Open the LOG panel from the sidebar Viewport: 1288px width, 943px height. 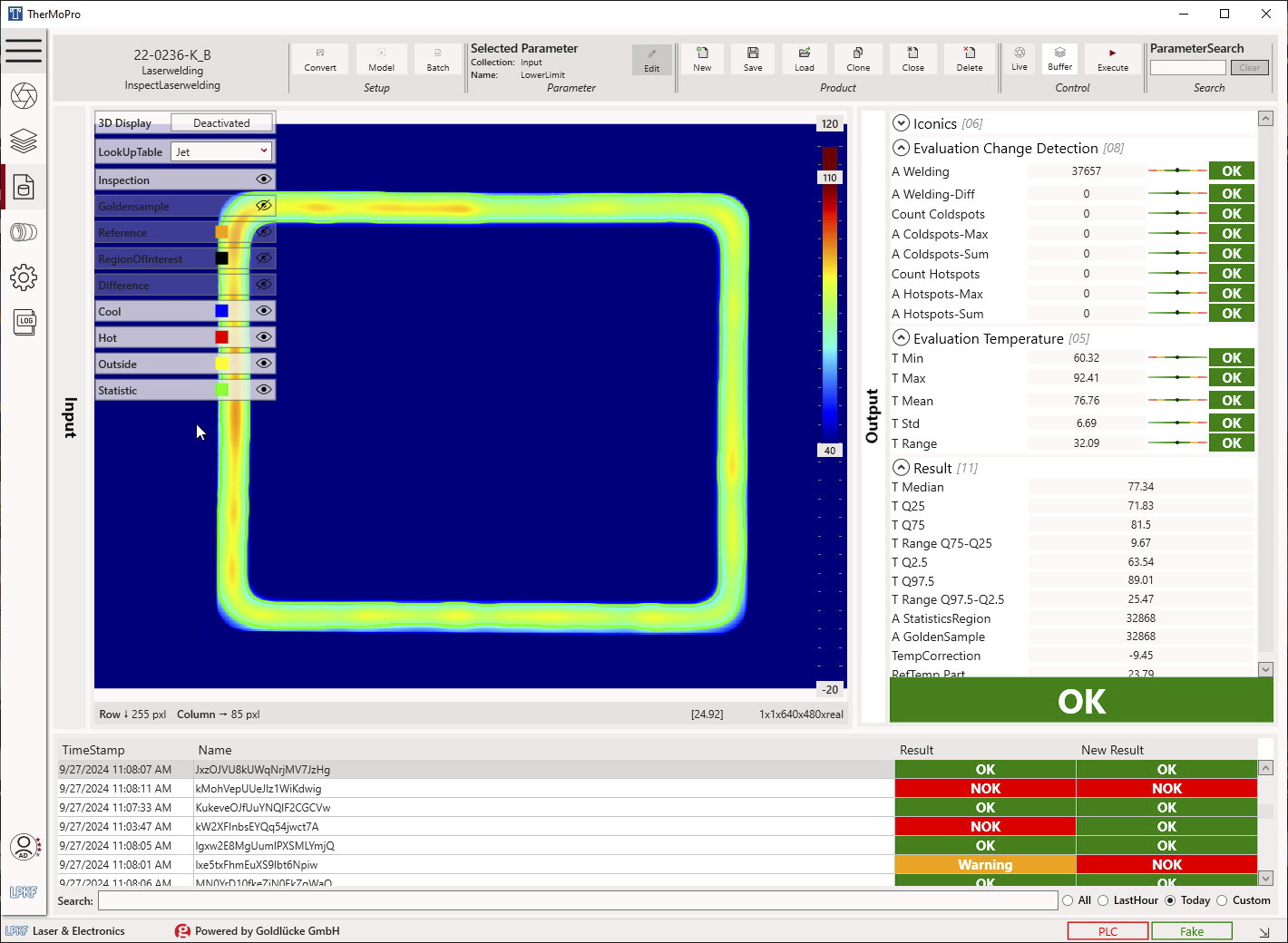pos(24,322)
